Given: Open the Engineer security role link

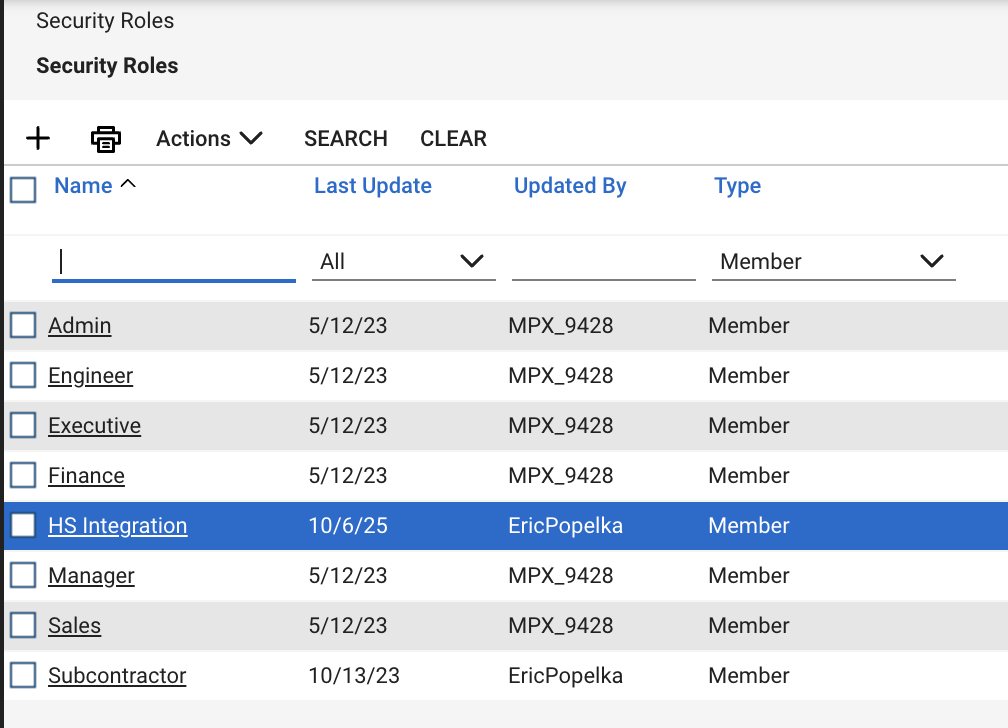Looking at the screenshot, I should click(90, 375).
